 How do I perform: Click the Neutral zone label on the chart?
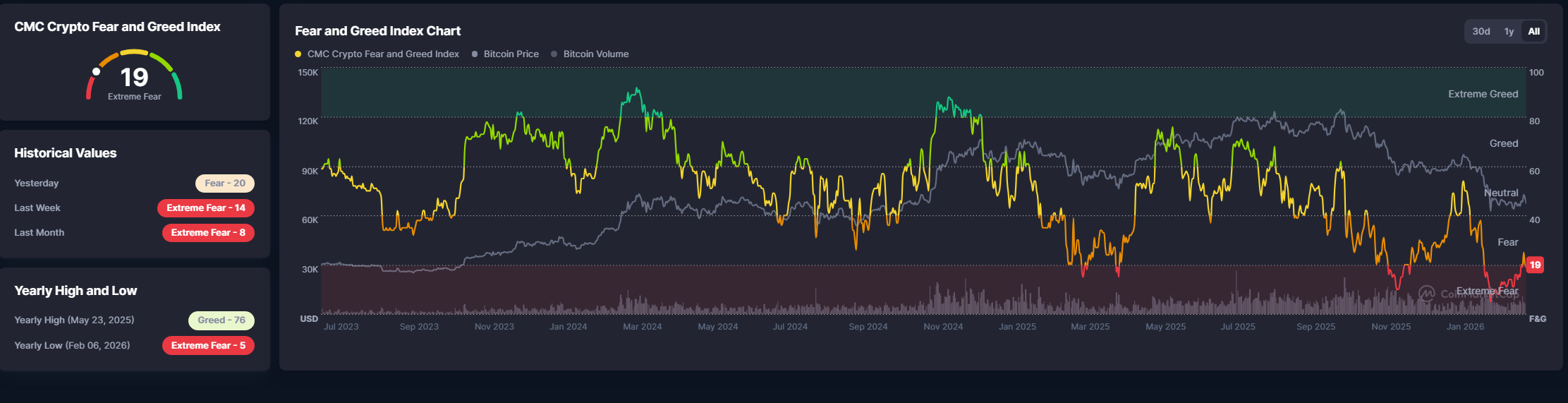click(1501, 193)
